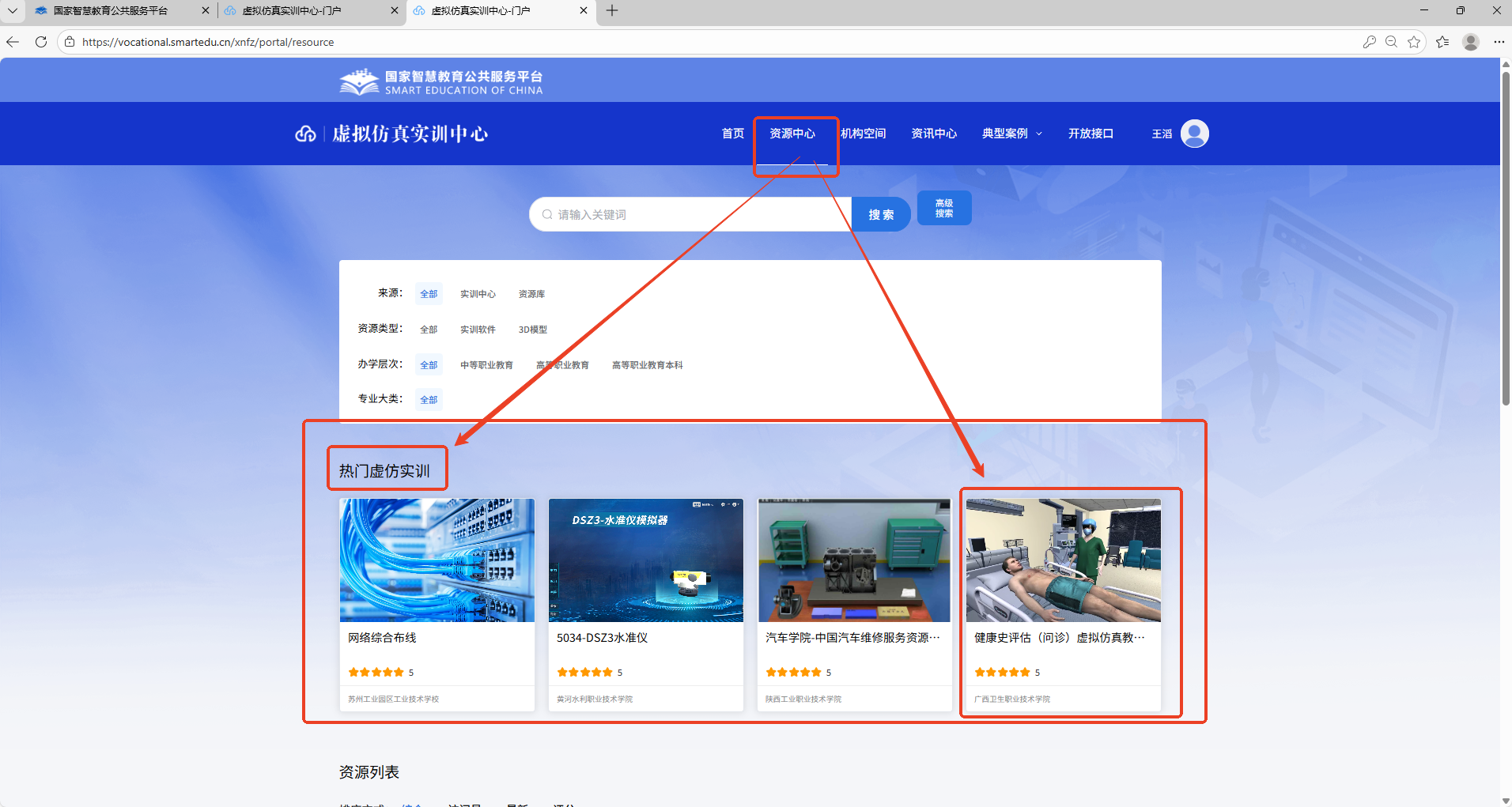Click the keyword search input field
The height and width of the screenshot is (807, 1512).
click(x=696, y=215)
